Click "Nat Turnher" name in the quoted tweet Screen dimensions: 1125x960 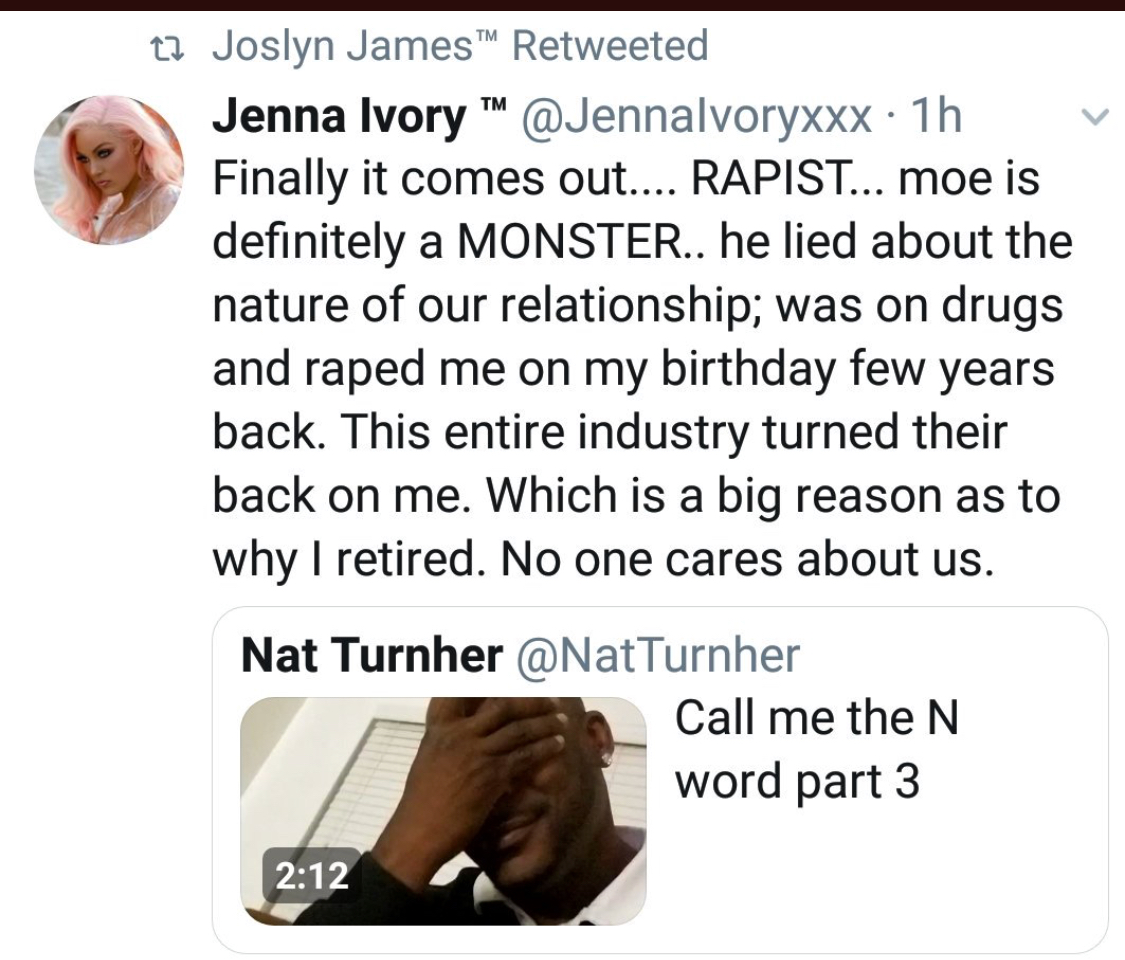[x=372, y=656]
